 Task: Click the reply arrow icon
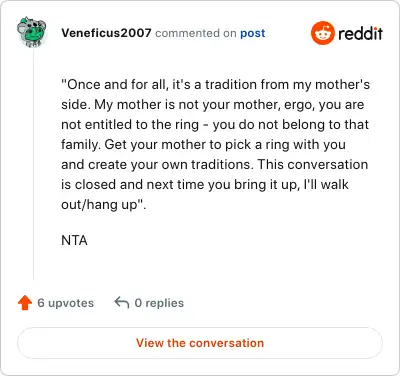click(122, 303)
